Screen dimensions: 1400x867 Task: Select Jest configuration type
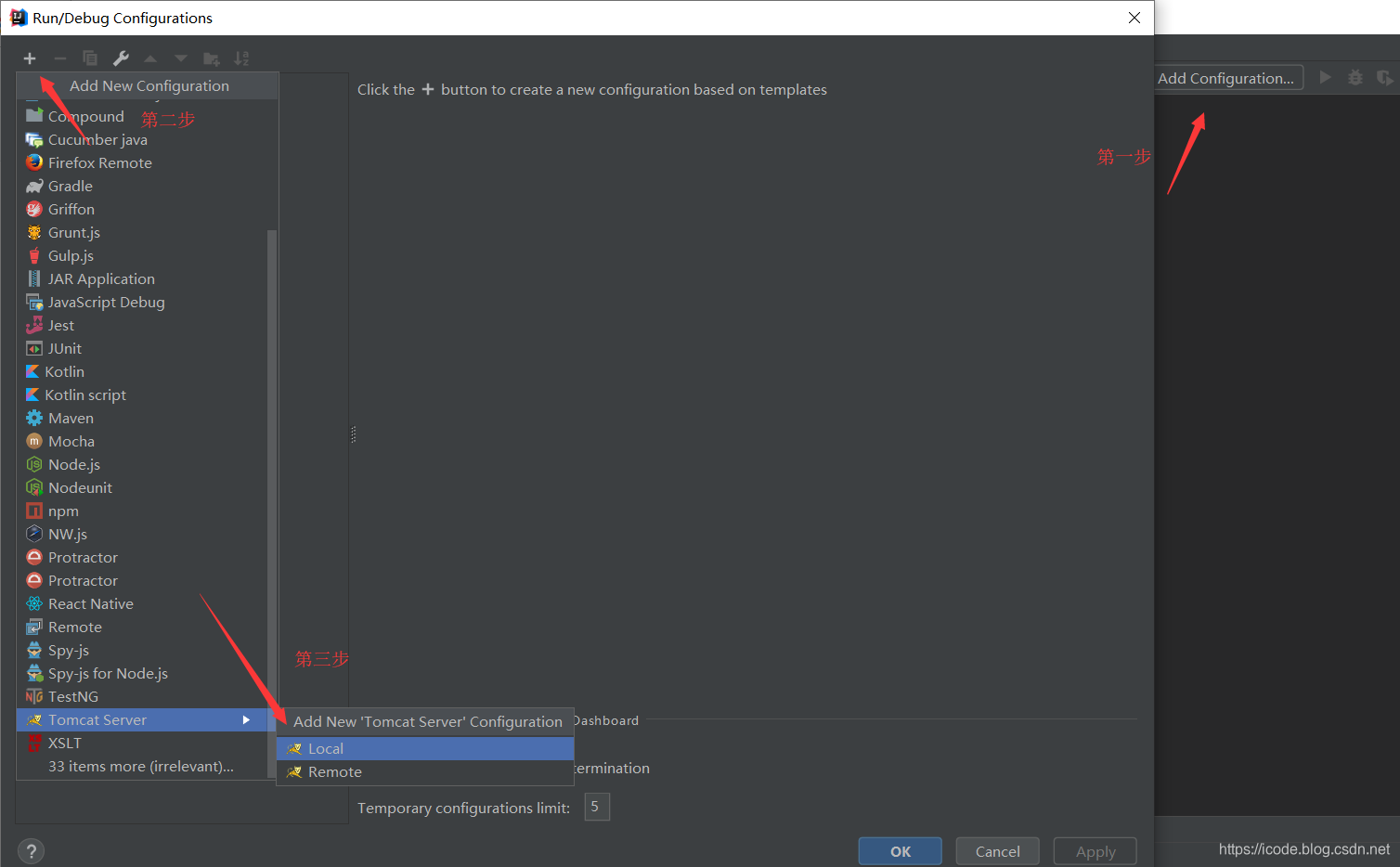pos(141,325)
